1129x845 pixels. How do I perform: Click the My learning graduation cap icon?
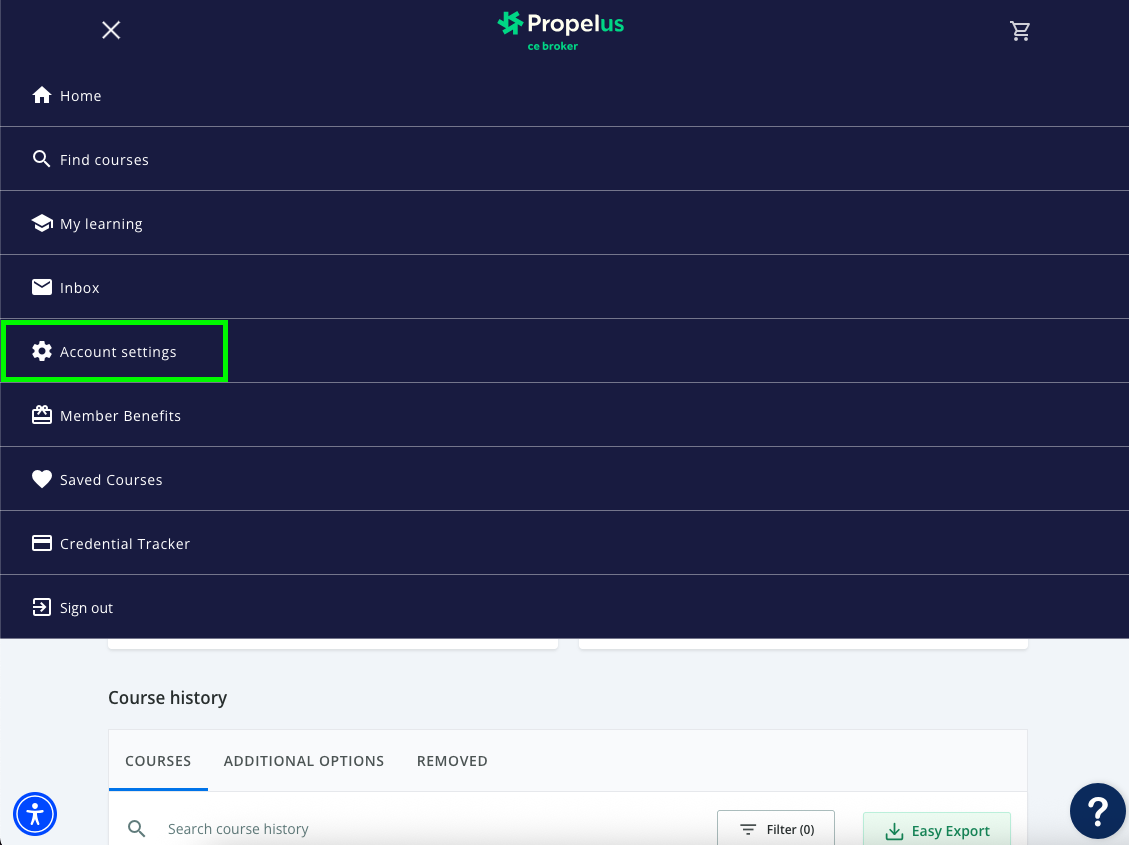(x=42, y=224)
